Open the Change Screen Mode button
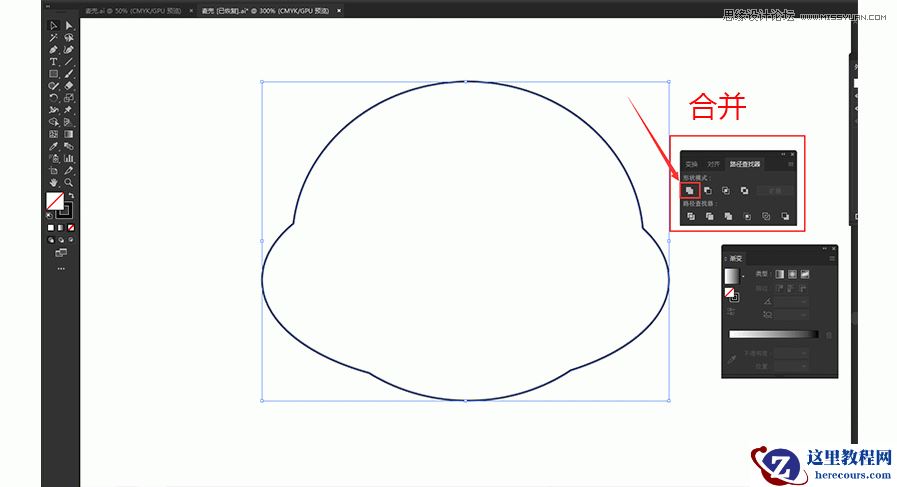This screenshot has width=897, height=487. coord(61,252)
